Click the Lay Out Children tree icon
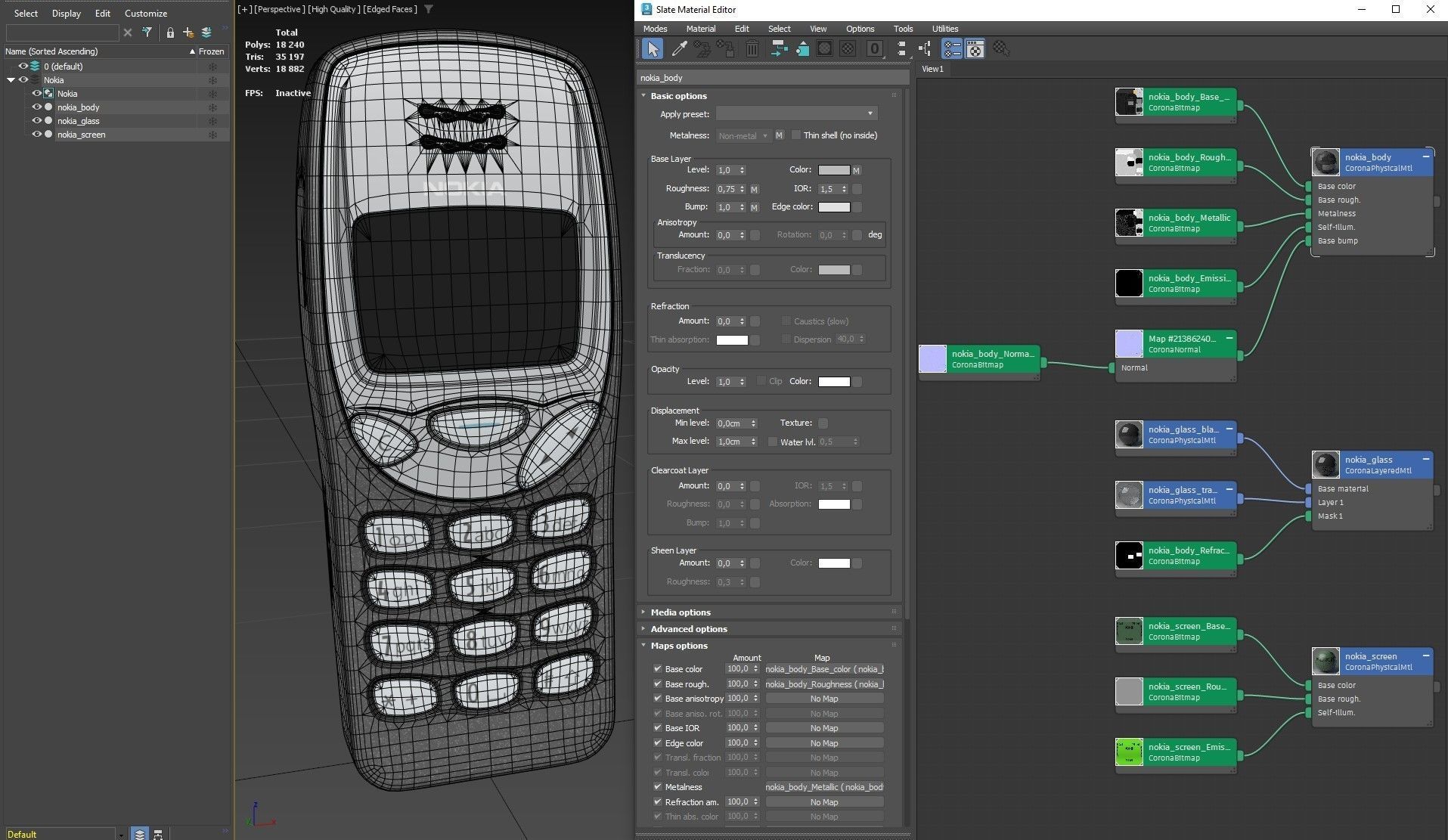The width and height of the screenshot is (1448, 840). click(925, 49)
